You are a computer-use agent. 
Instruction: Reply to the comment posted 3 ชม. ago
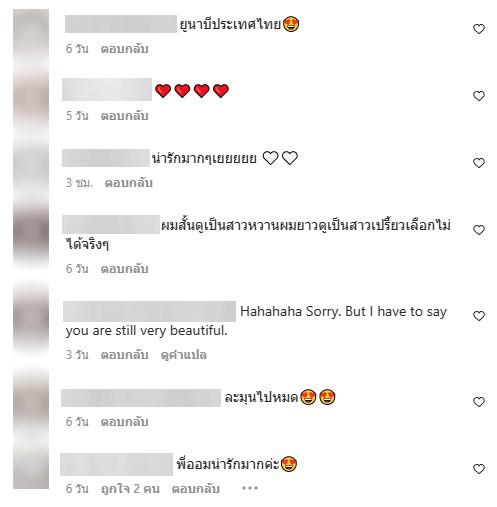pos(128,183)
